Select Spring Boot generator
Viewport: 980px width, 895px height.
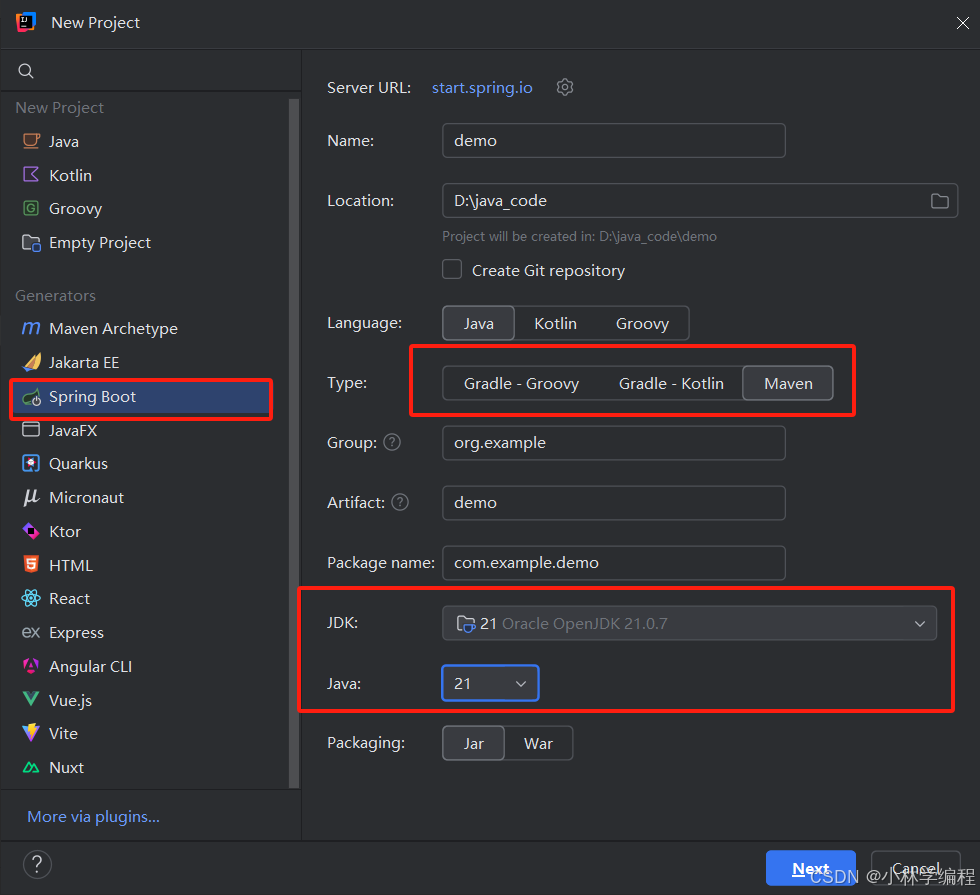141,397
